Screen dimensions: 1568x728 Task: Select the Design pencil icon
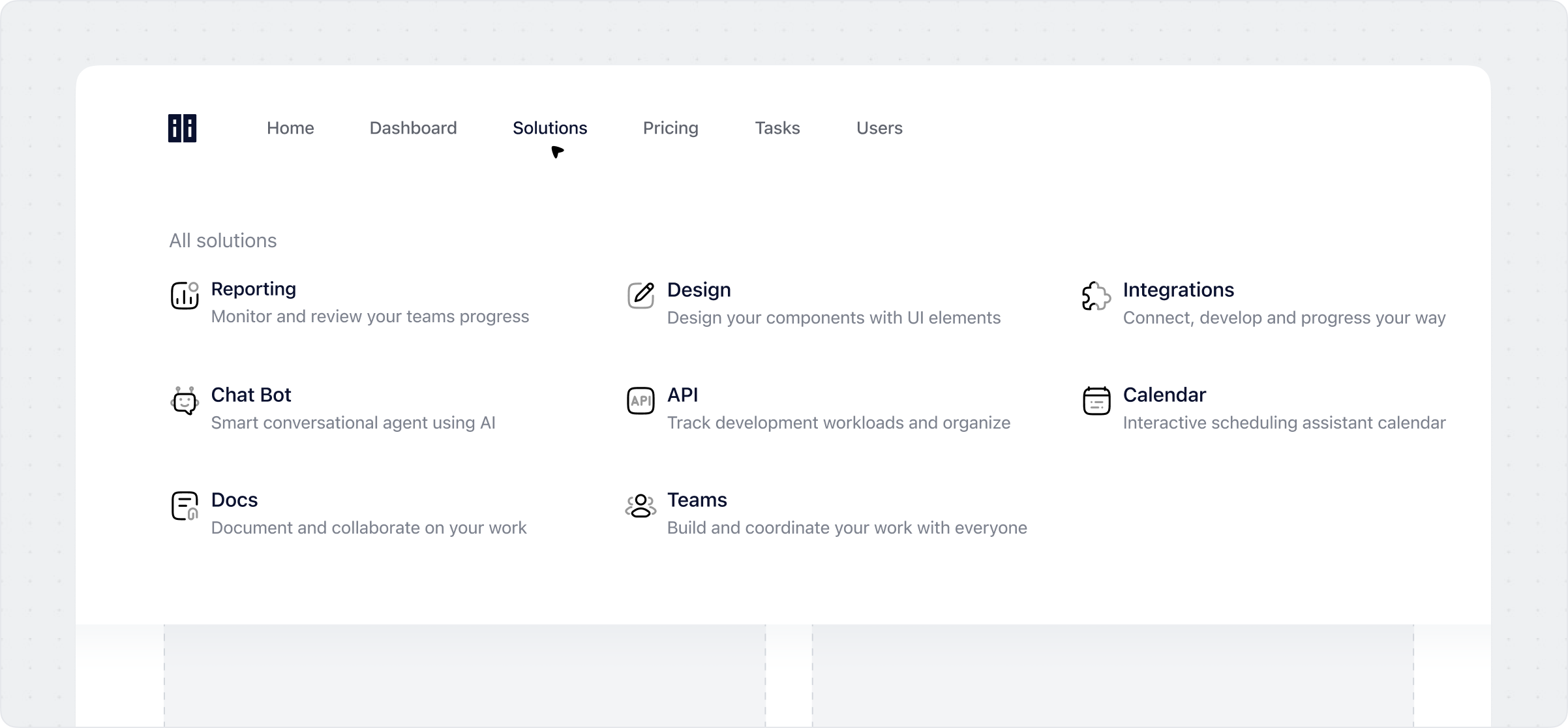pyautogui.click(x=640, y=296)
